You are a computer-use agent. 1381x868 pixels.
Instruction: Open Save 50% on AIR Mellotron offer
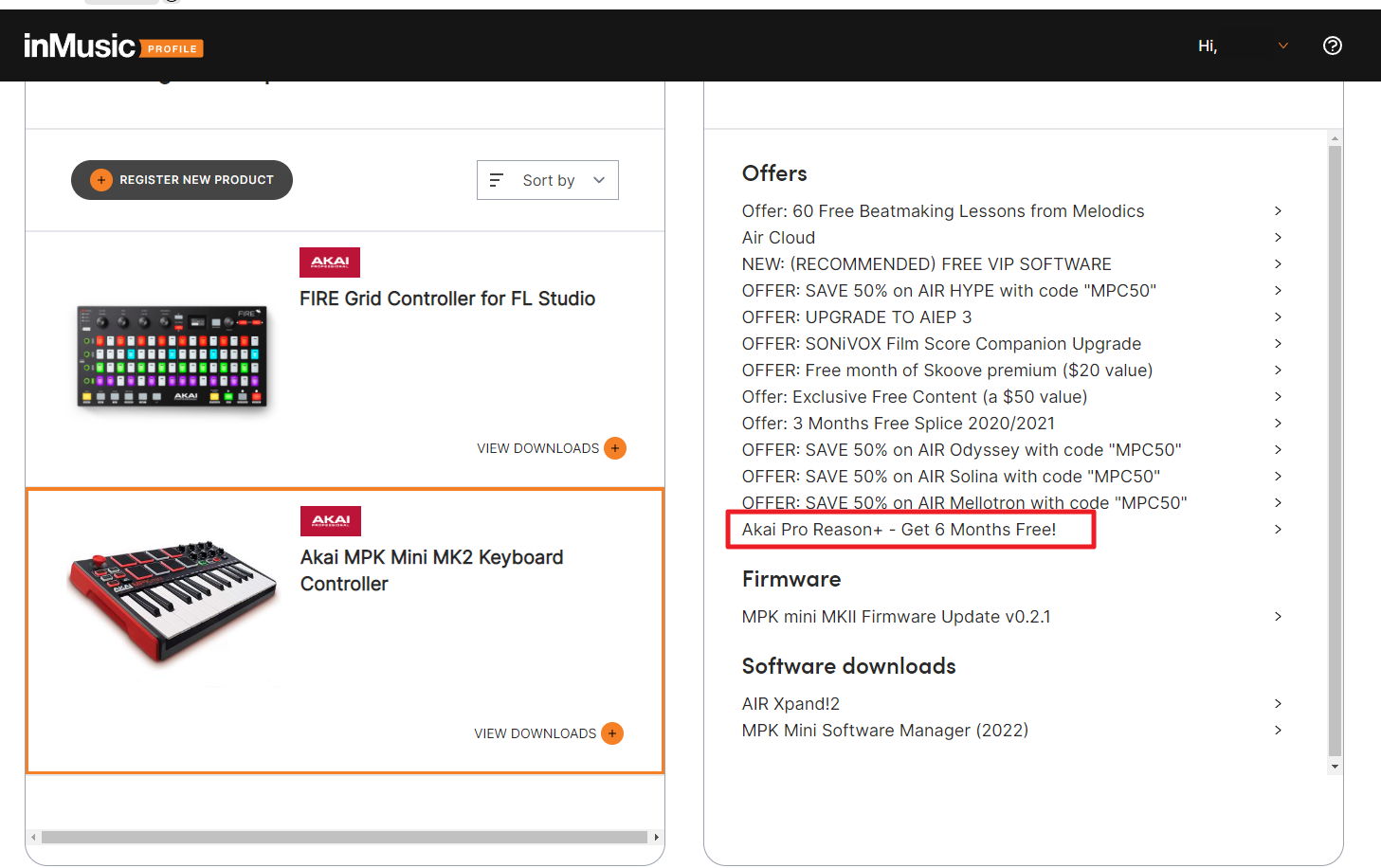click(x=964, y=503)
